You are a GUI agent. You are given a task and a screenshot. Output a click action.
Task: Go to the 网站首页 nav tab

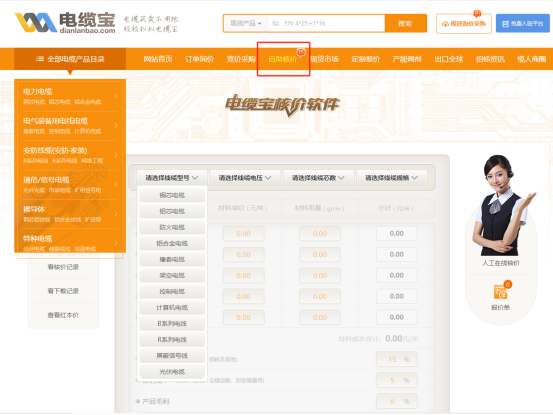coord(158,59)
